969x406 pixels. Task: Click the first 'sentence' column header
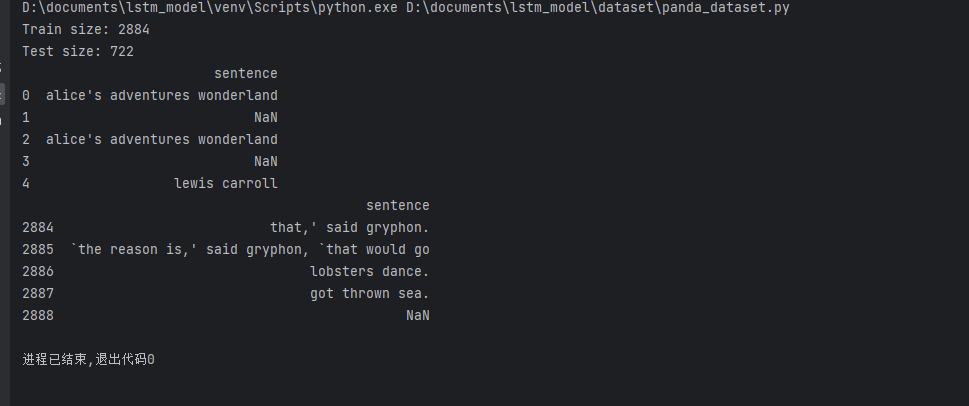click(245, 74)
